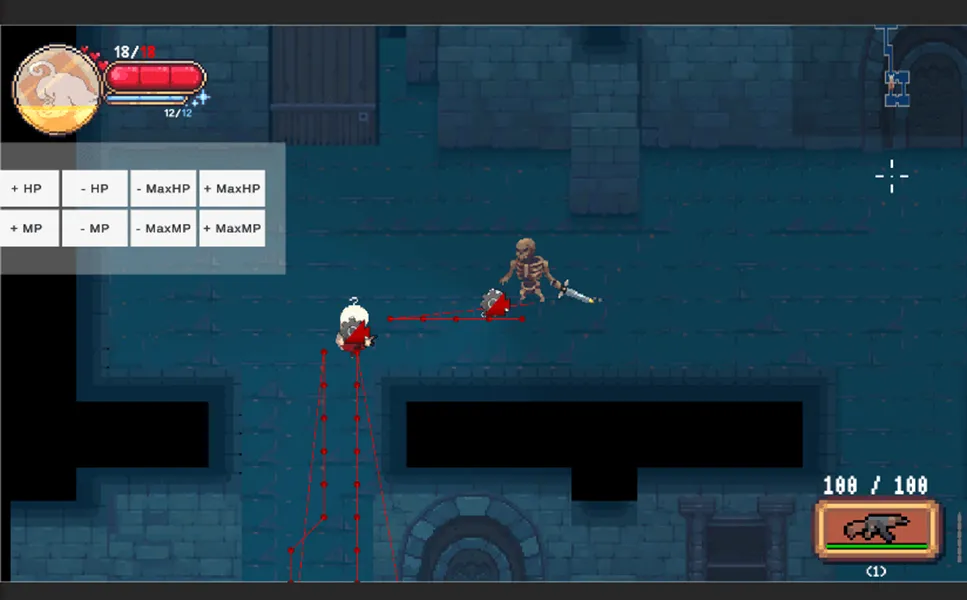Click the sparkle icon beside mana bar

click(x=201, y=98)
